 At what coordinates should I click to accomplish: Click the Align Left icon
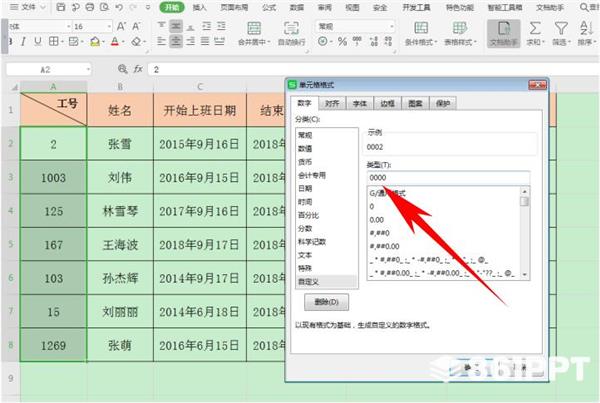pos(161,41)
